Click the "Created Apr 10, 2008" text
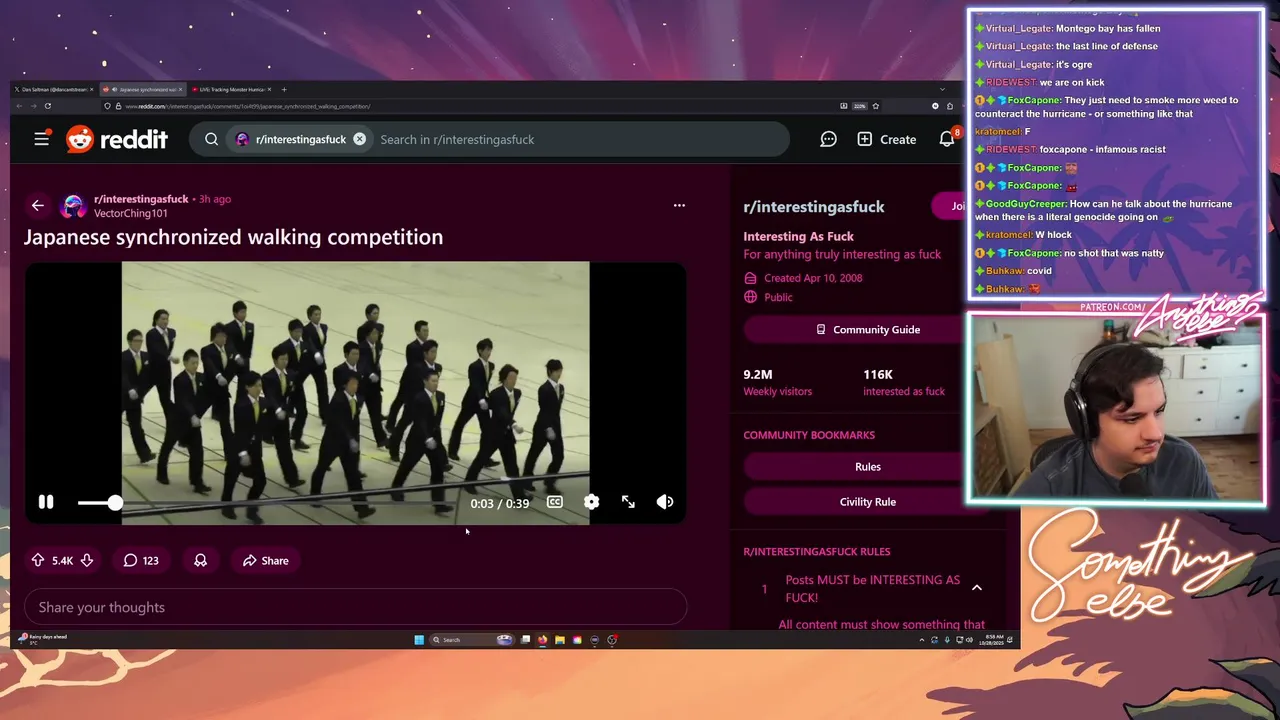Viewport: 1280px width, 720px height. click(813, 278)
